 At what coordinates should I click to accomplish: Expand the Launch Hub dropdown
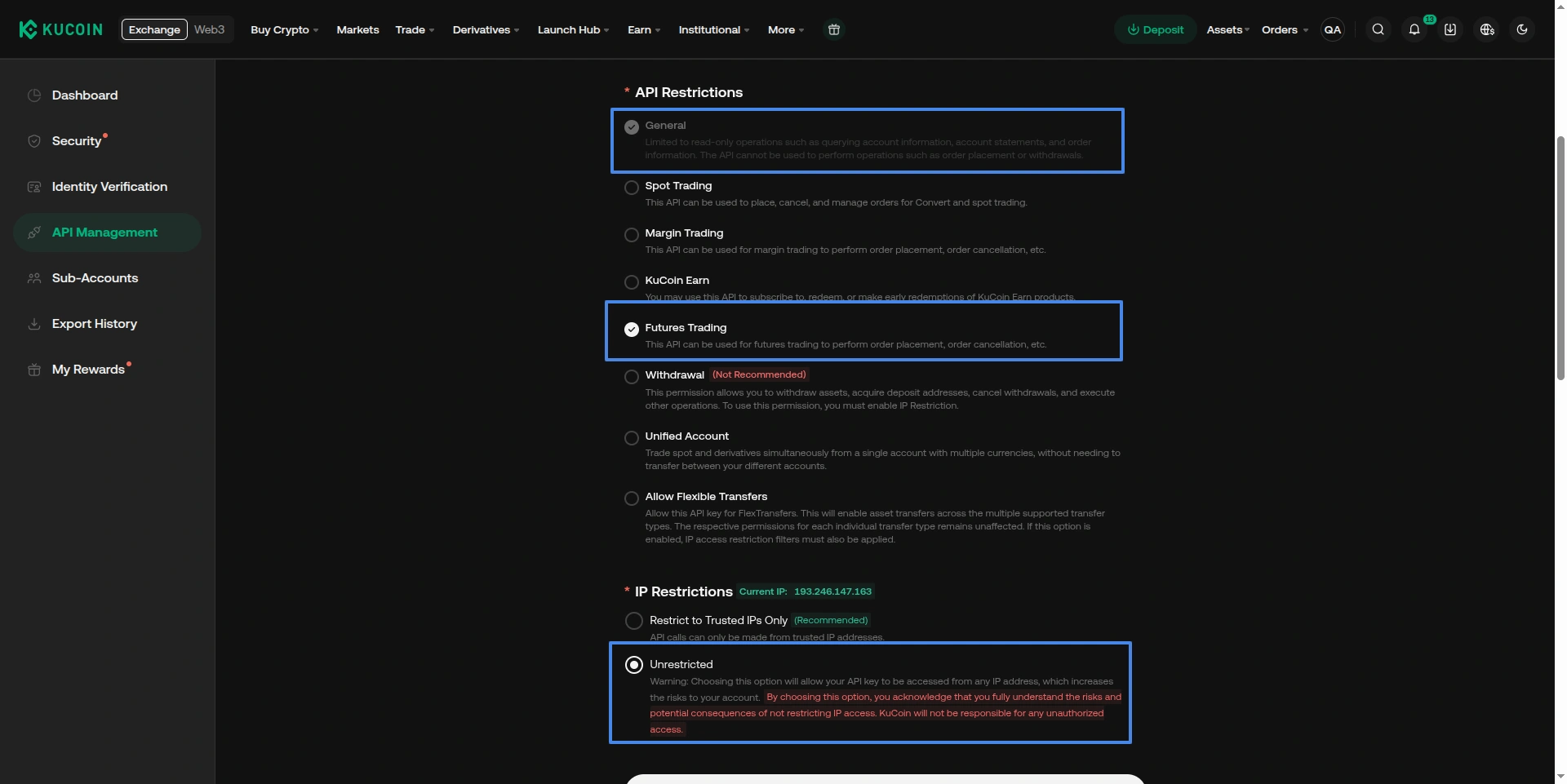[x=573, y=29]
